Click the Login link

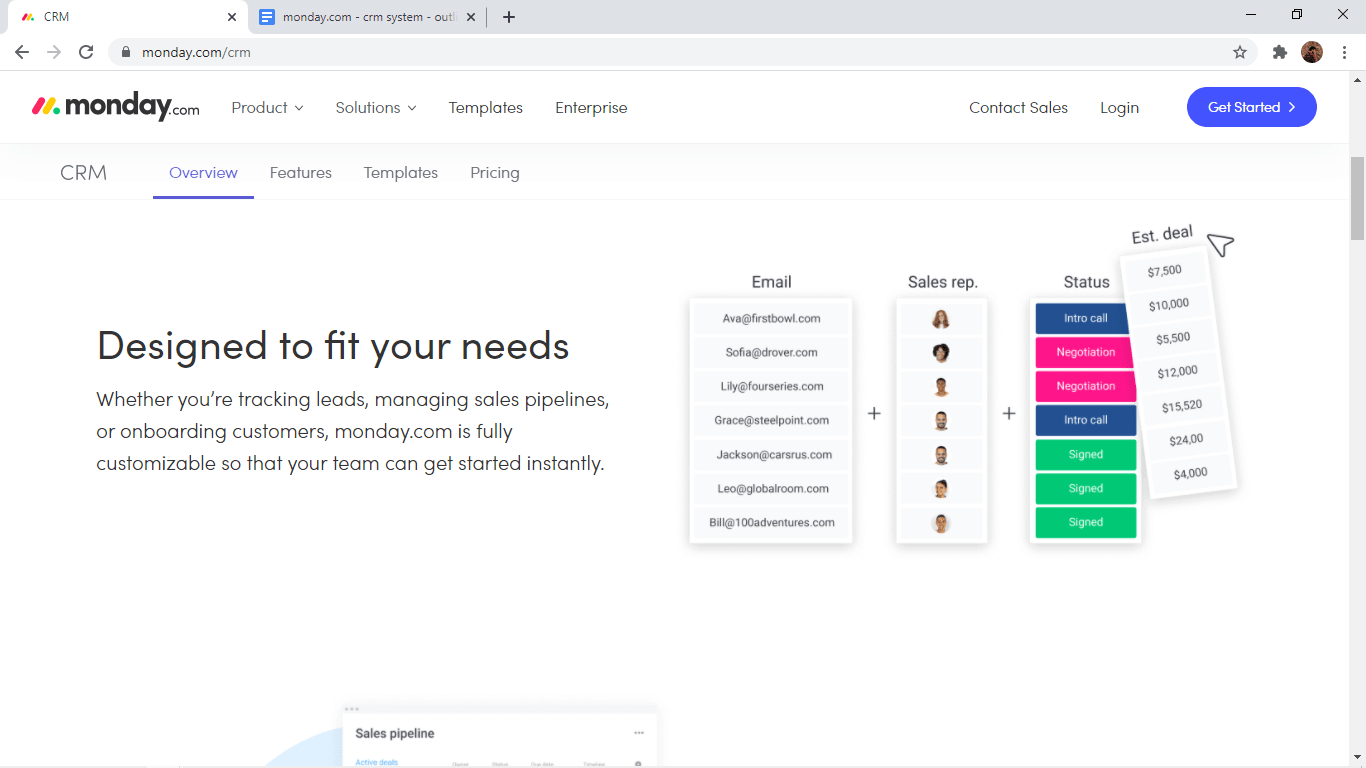point(1119,107)
